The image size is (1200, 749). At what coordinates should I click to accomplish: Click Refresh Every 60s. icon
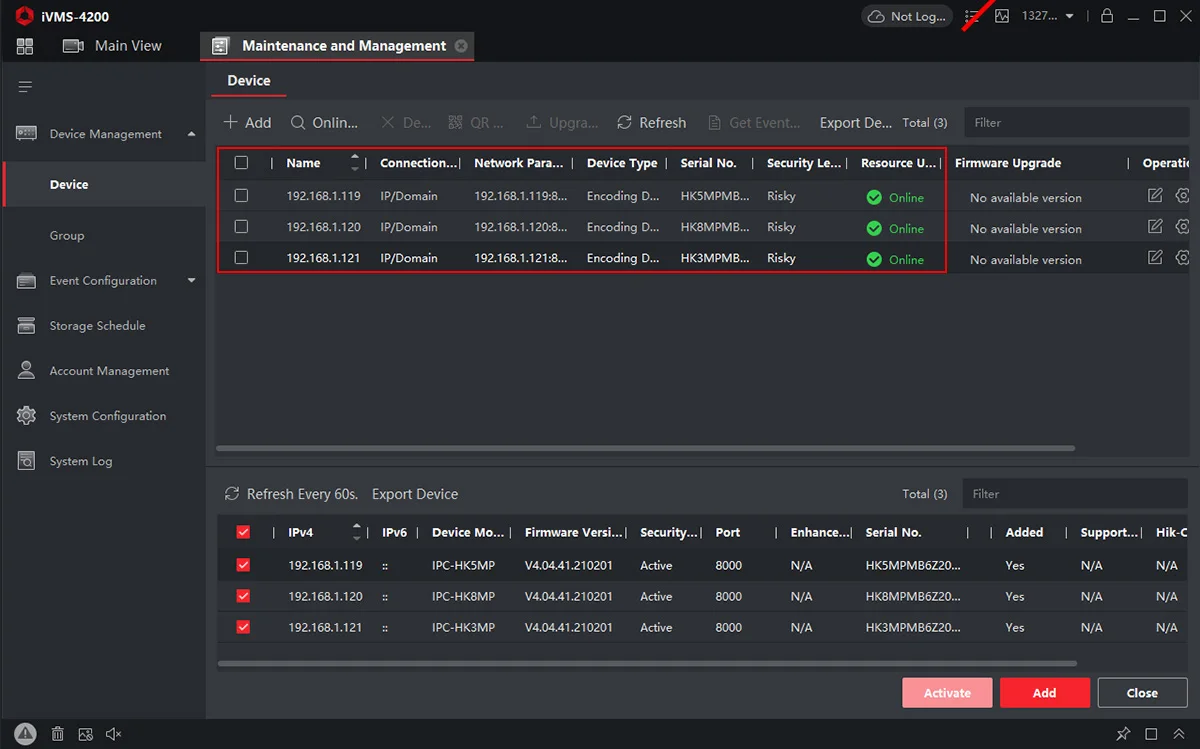tap(232, 494)
